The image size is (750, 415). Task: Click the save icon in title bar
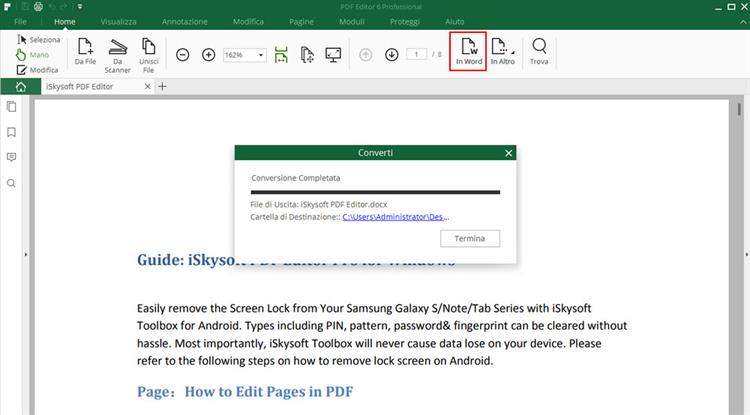click(23, 7)
